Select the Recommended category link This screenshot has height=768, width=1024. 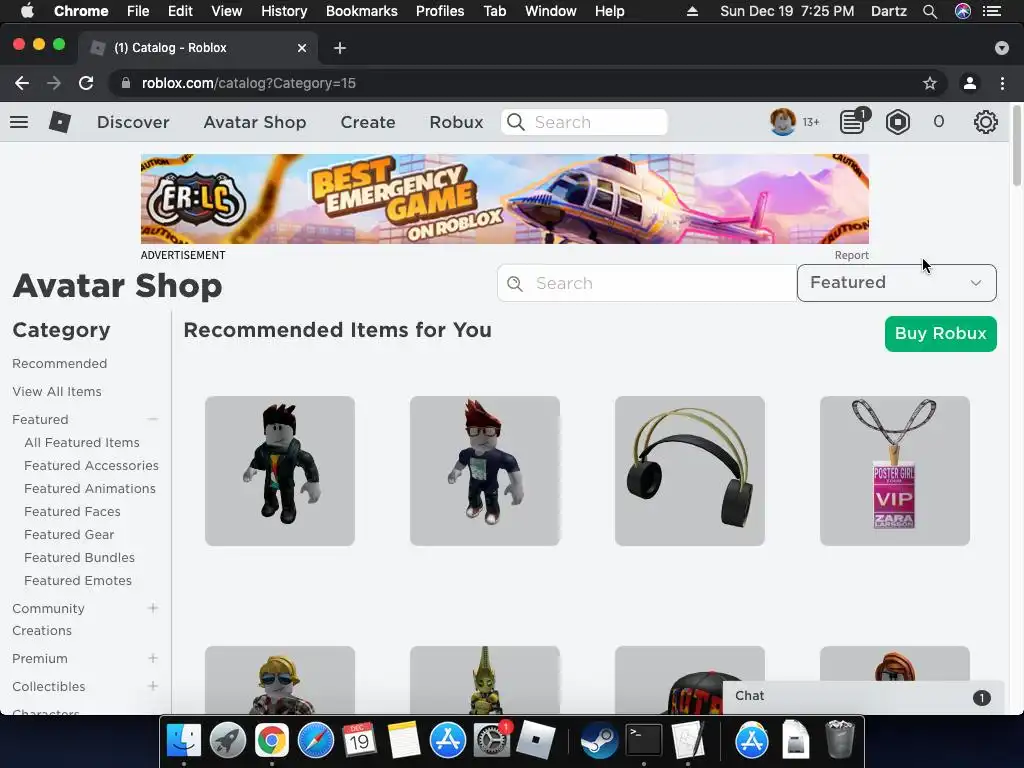59,364
